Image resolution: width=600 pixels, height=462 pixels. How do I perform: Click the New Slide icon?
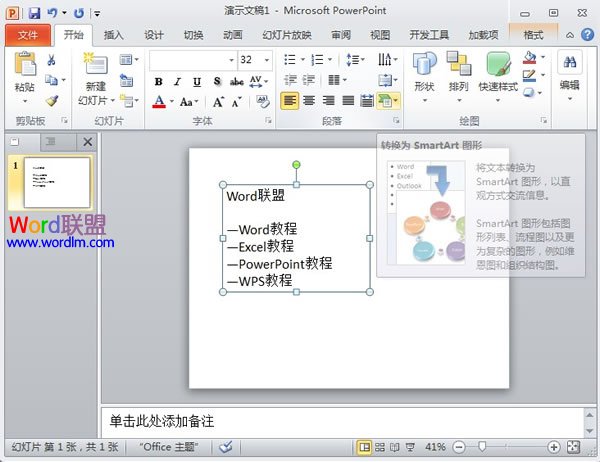coord(96,64)
